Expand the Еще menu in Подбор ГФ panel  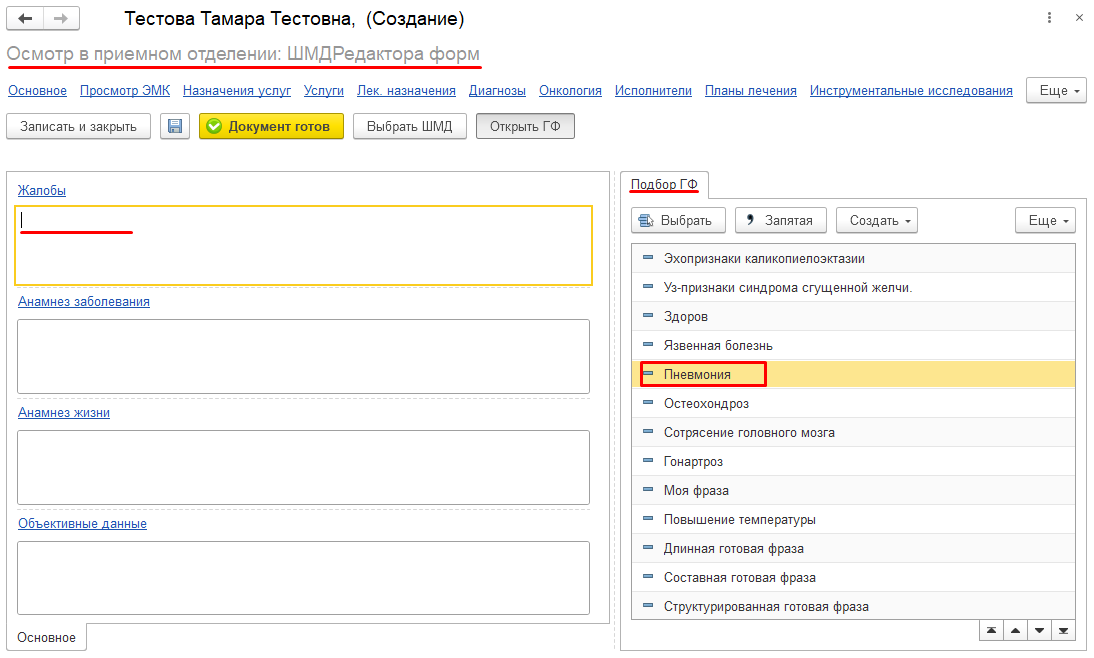click(1045, 220)
